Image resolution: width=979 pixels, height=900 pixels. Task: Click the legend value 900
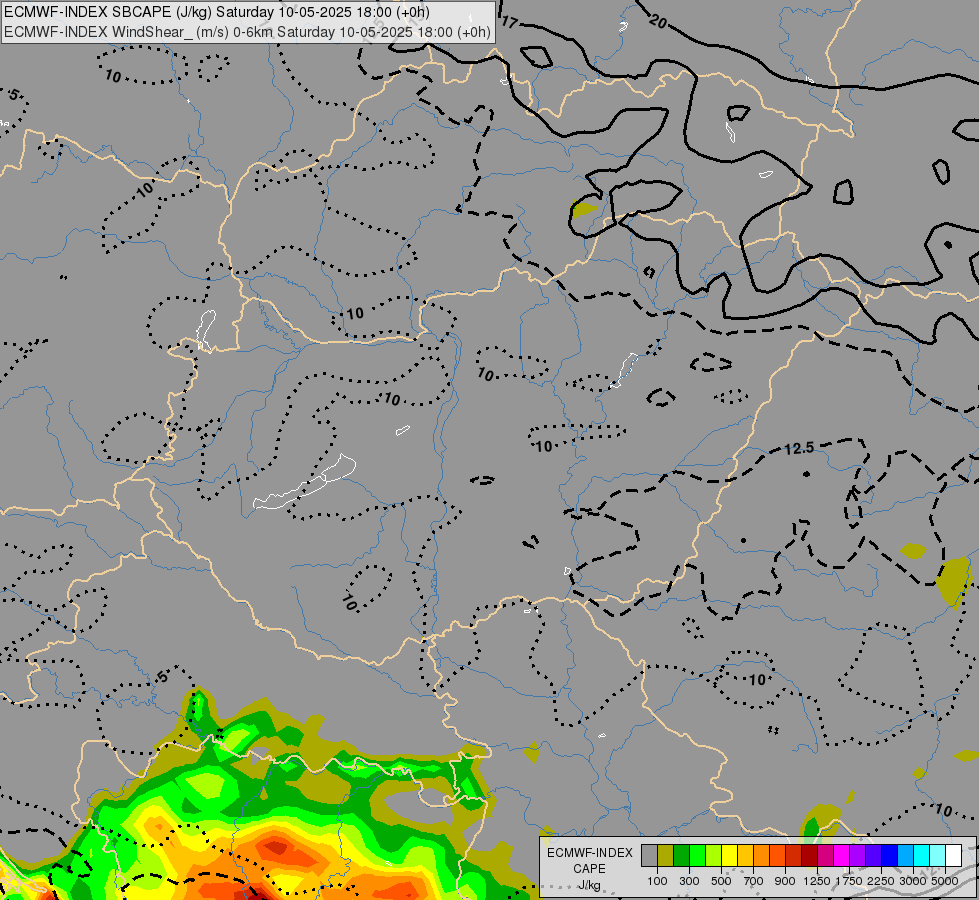click(785, 881)
